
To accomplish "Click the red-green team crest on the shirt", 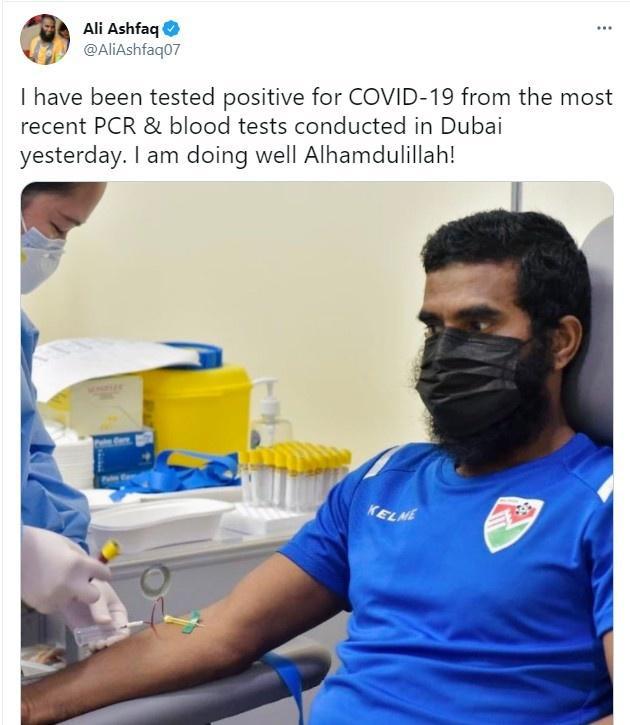I will point(513,523).
